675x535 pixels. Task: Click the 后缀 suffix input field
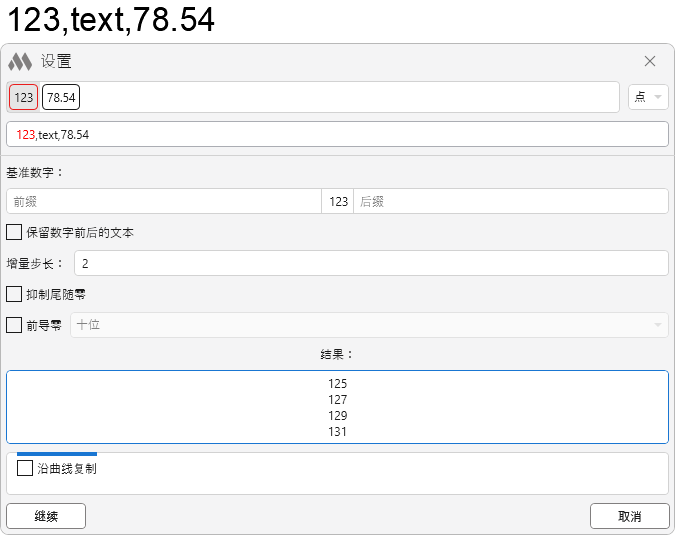[x=510, y=201]
